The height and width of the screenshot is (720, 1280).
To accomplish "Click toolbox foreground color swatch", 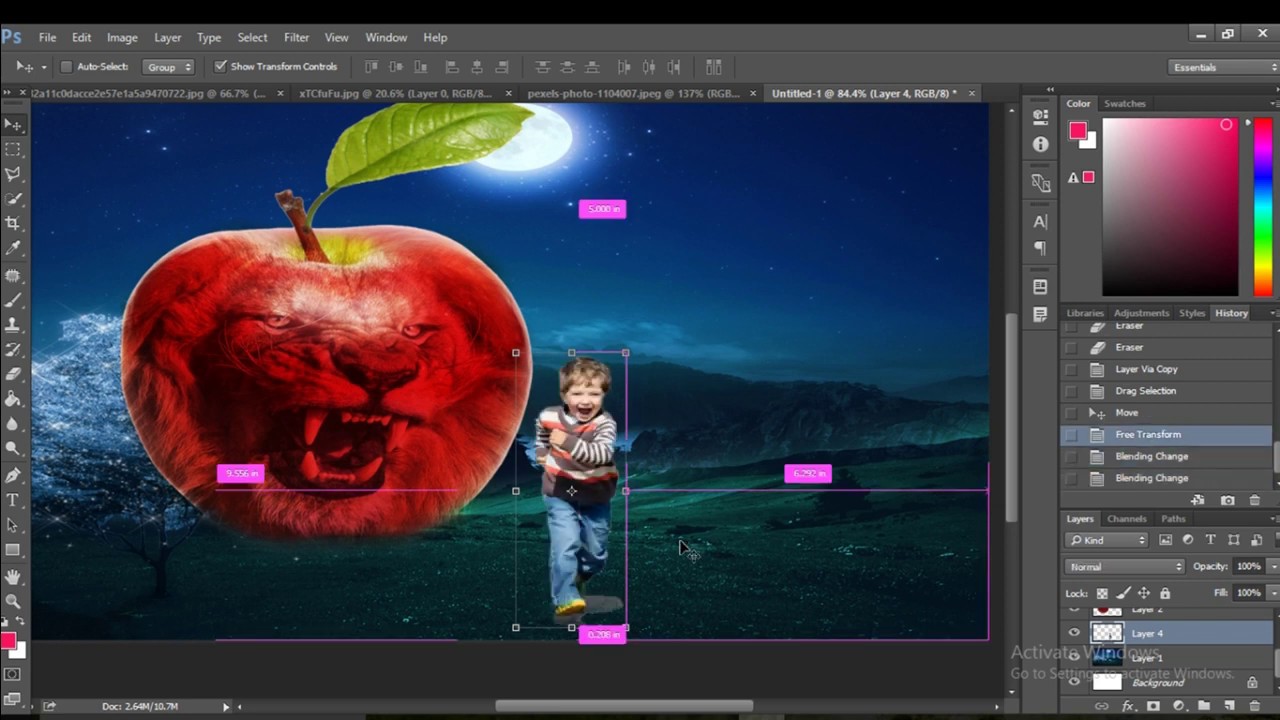I will click(x=8, y=641).
